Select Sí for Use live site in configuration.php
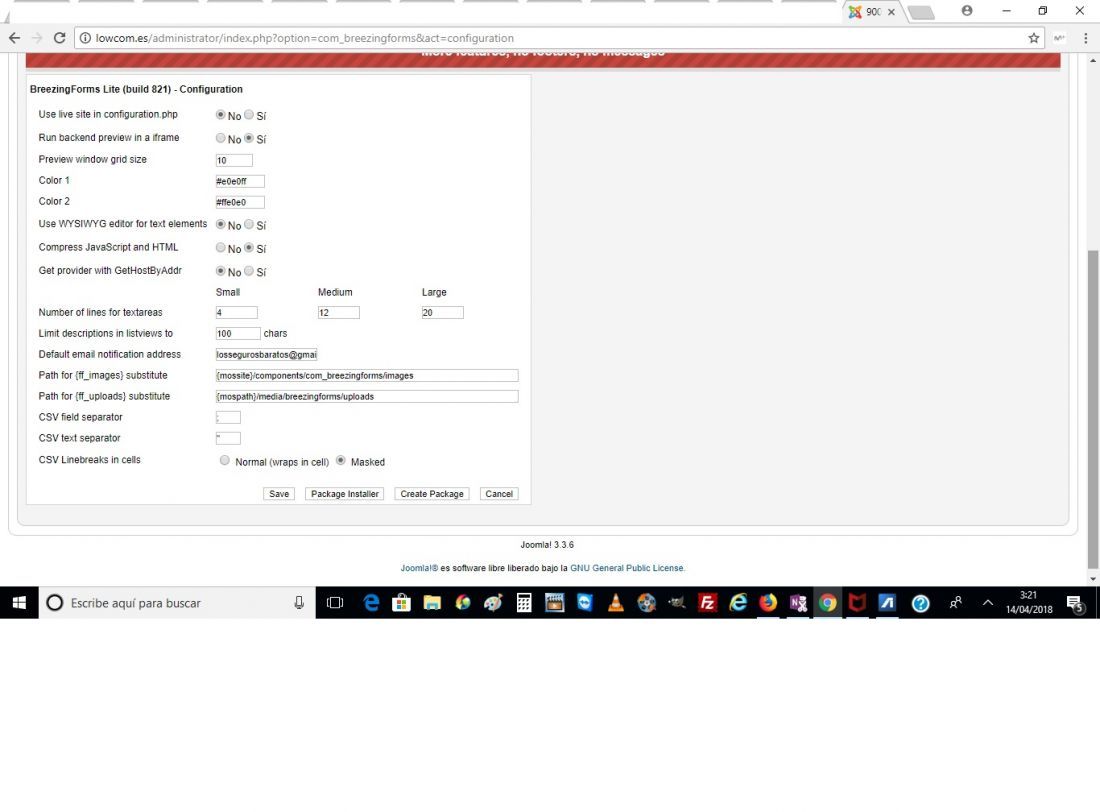 click(249, 114)
